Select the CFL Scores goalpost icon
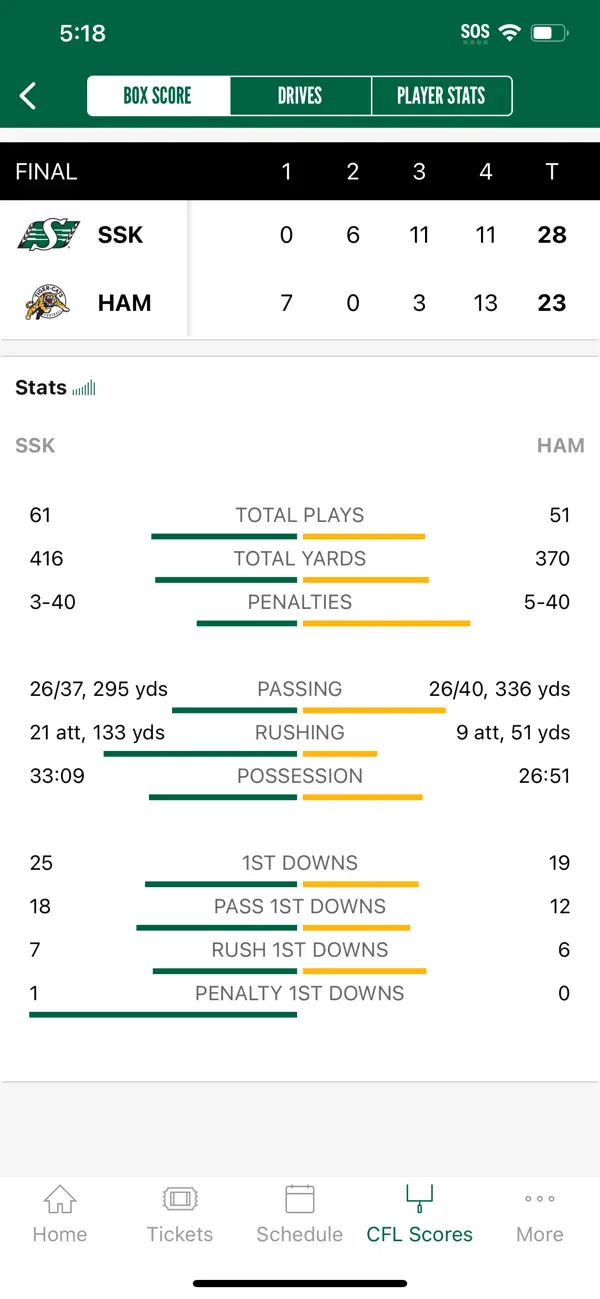The image size is (600, 1299). click(x=419, y=1198)
